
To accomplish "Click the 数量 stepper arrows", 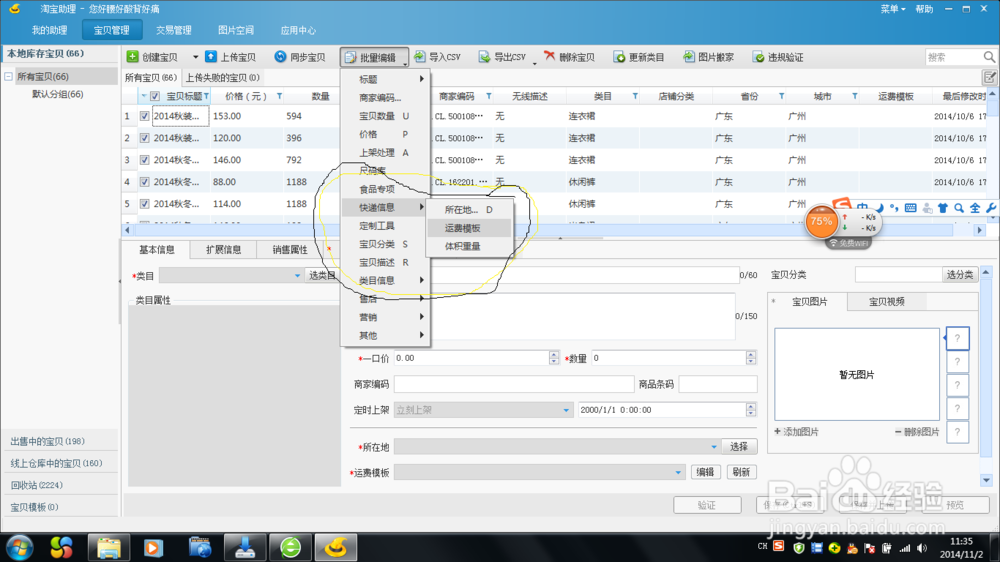I will click(751, 359).
